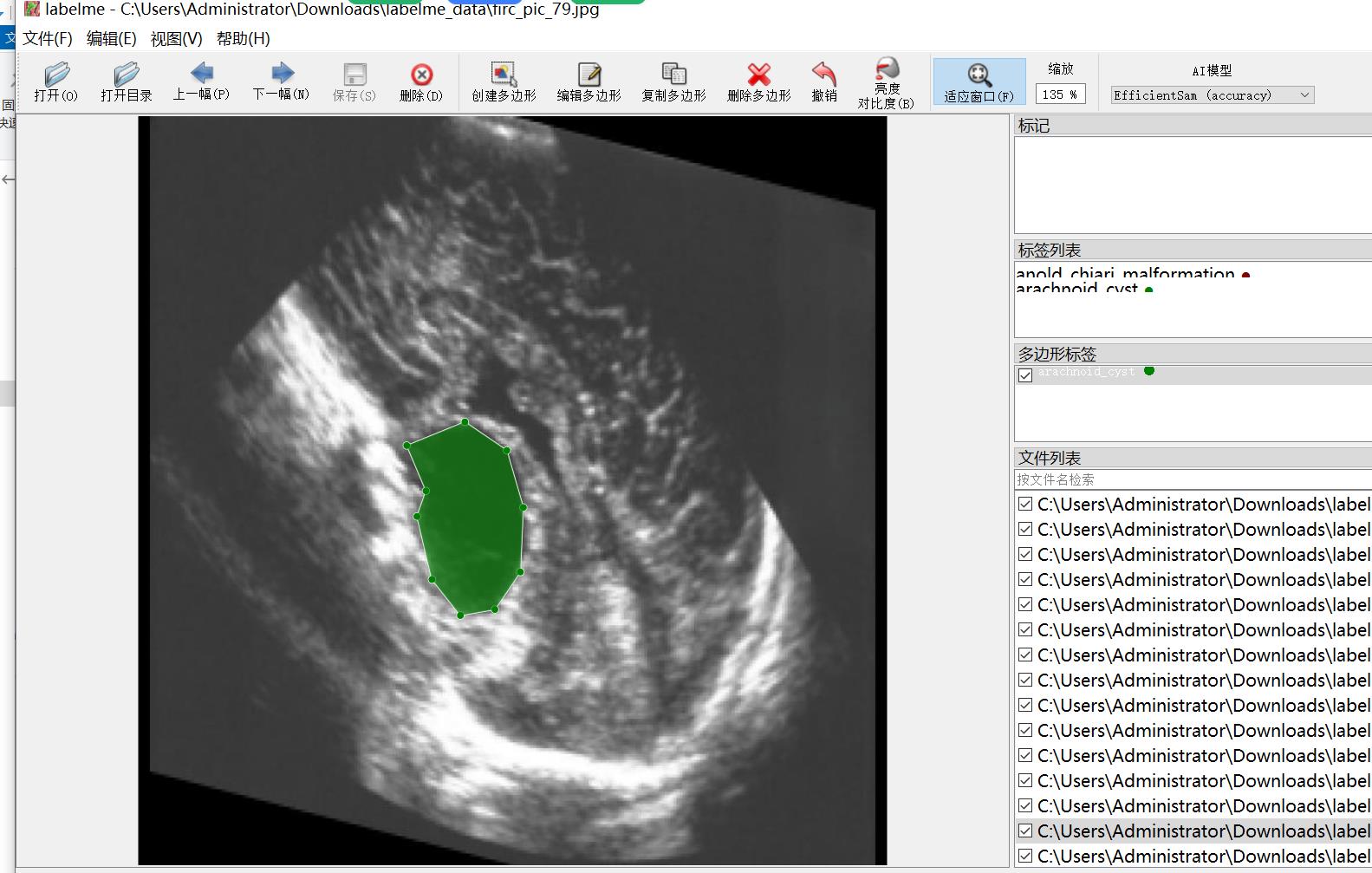Uncheck the arachnoid_cyst polygon label checkbox

(x=1025, y=375)
